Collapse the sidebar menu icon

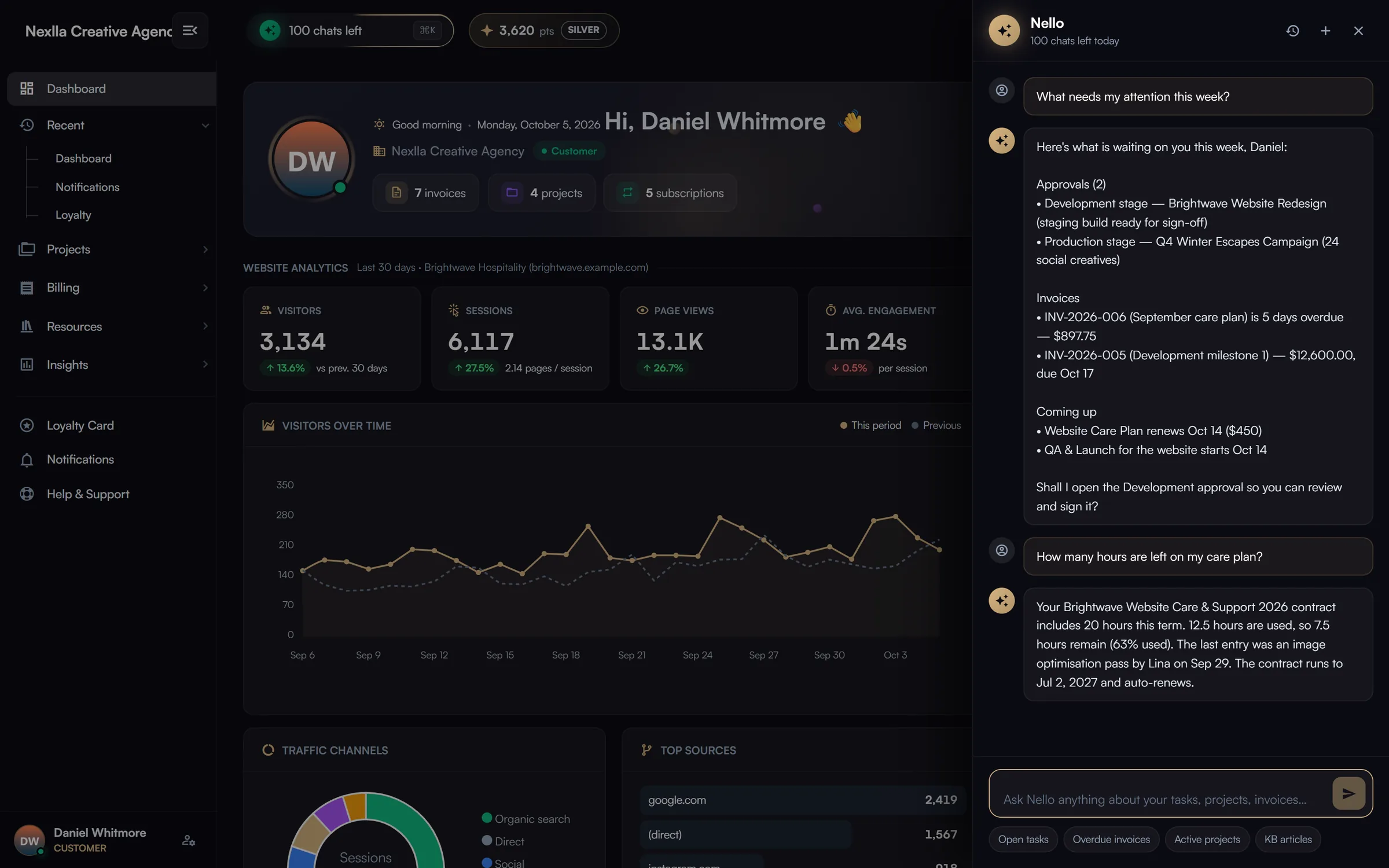click(190, 30)
